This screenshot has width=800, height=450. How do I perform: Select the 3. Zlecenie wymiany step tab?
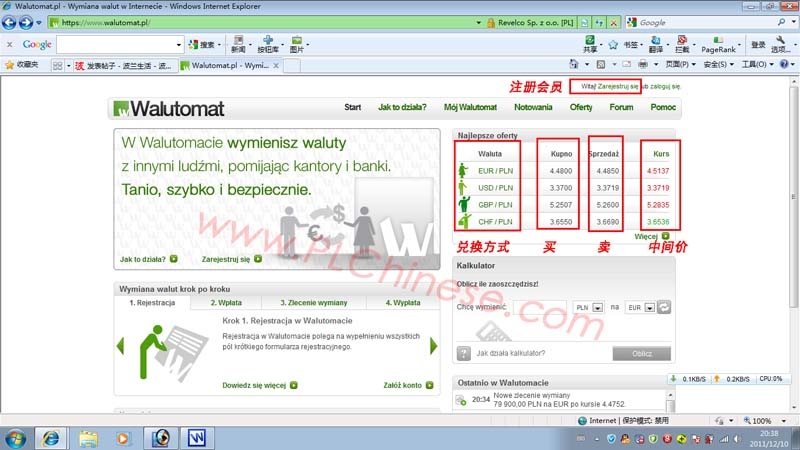[x=314, y=303]
